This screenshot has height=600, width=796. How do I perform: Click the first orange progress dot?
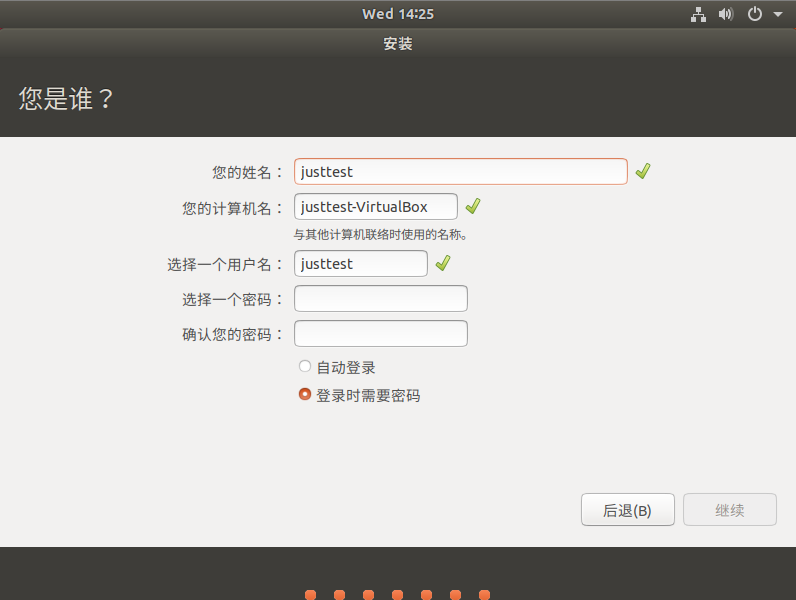pyautogui.click(x=311, y=594)
